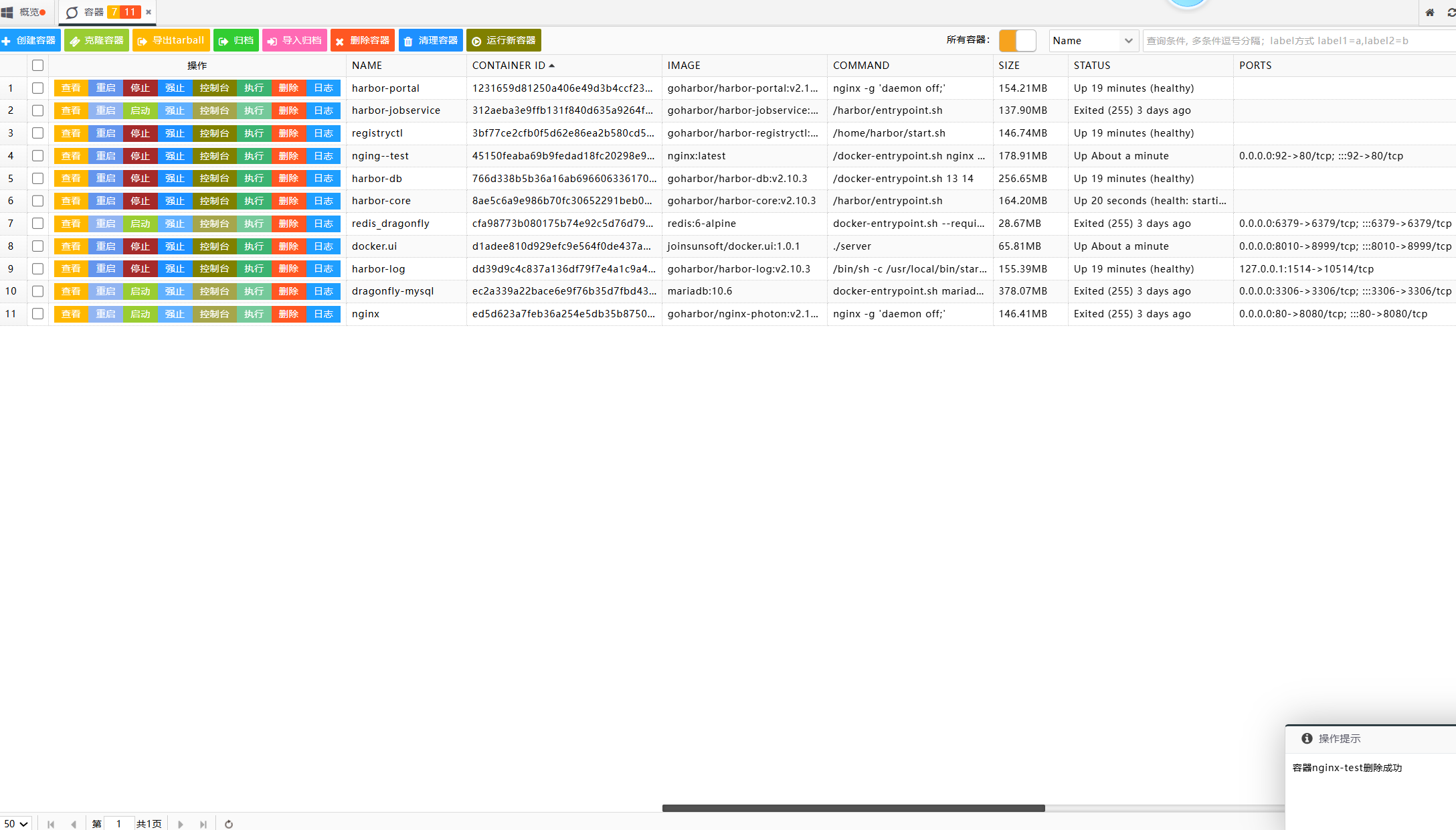
Task: Click the 容器nginx-test删除成功 notification message
Action: [x=1347, y=768]
